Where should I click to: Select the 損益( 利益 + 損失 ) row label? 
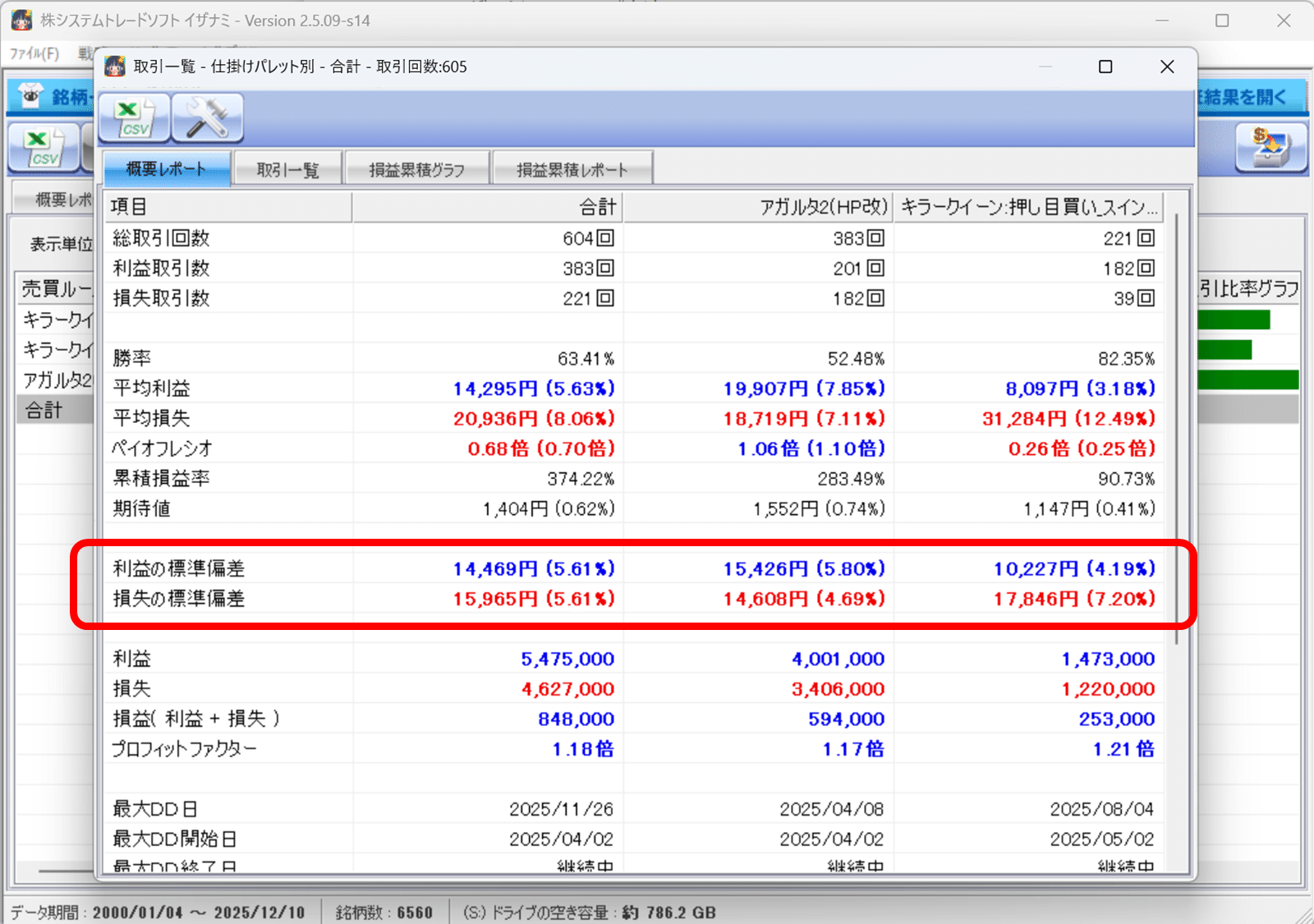[x=195, y=719]
